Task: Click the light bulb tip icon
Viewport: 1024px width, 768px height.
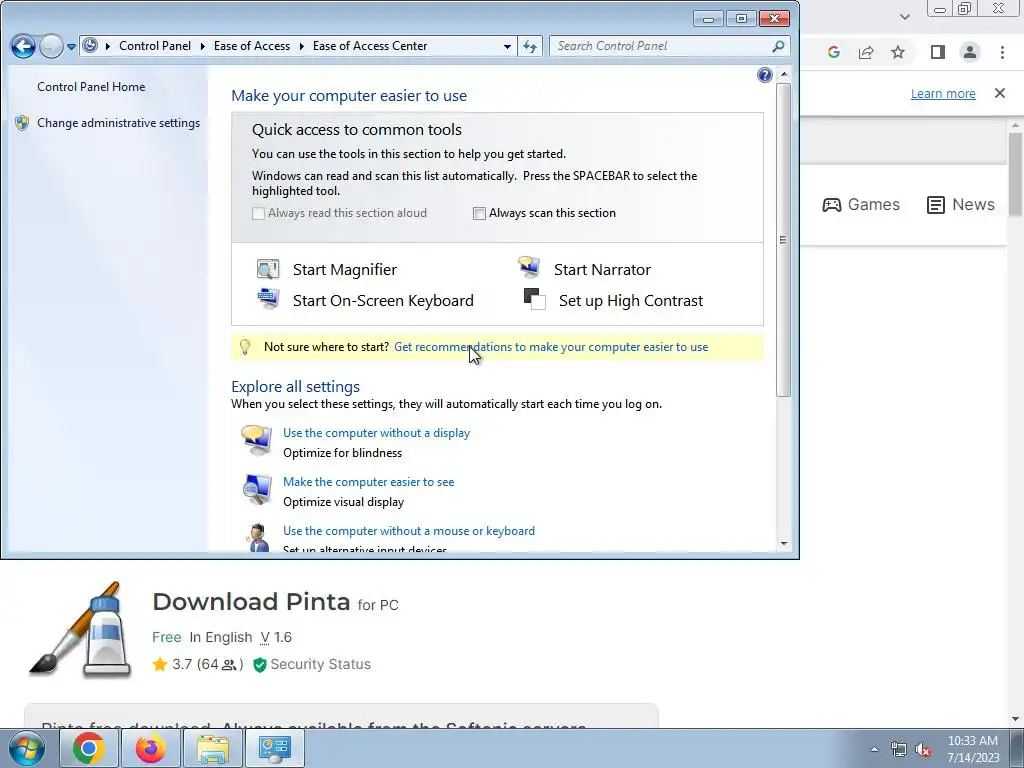Action: pos(245,347)
